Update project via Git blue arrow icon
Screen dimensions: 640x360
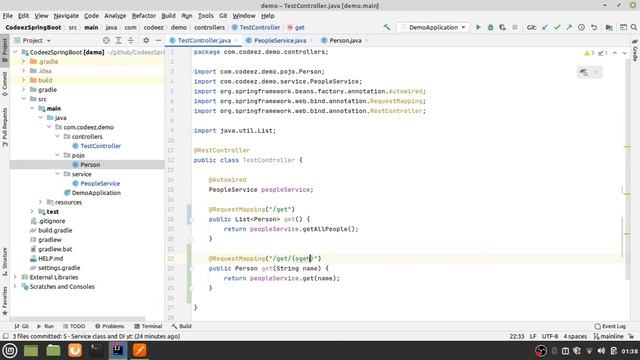pos(545,27)
